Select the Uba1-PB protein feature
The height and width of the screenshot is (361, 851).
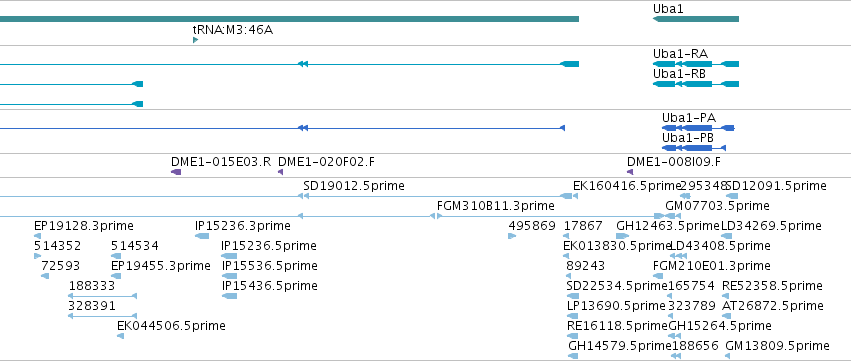694,148
